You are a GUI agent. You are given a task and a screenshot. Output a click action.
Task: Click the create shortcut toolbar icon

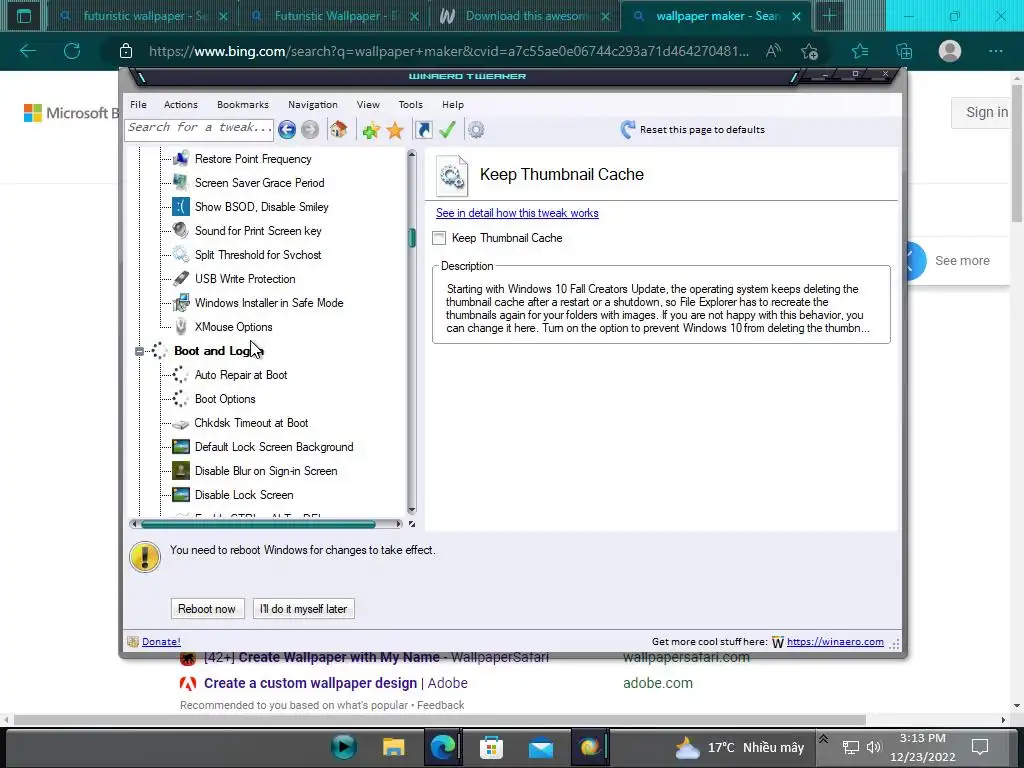coord(423,129)
